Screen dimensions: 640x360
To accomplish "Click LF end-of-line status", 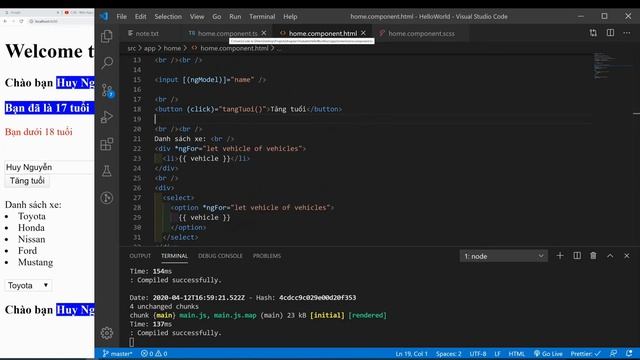I will coord(498,353).
